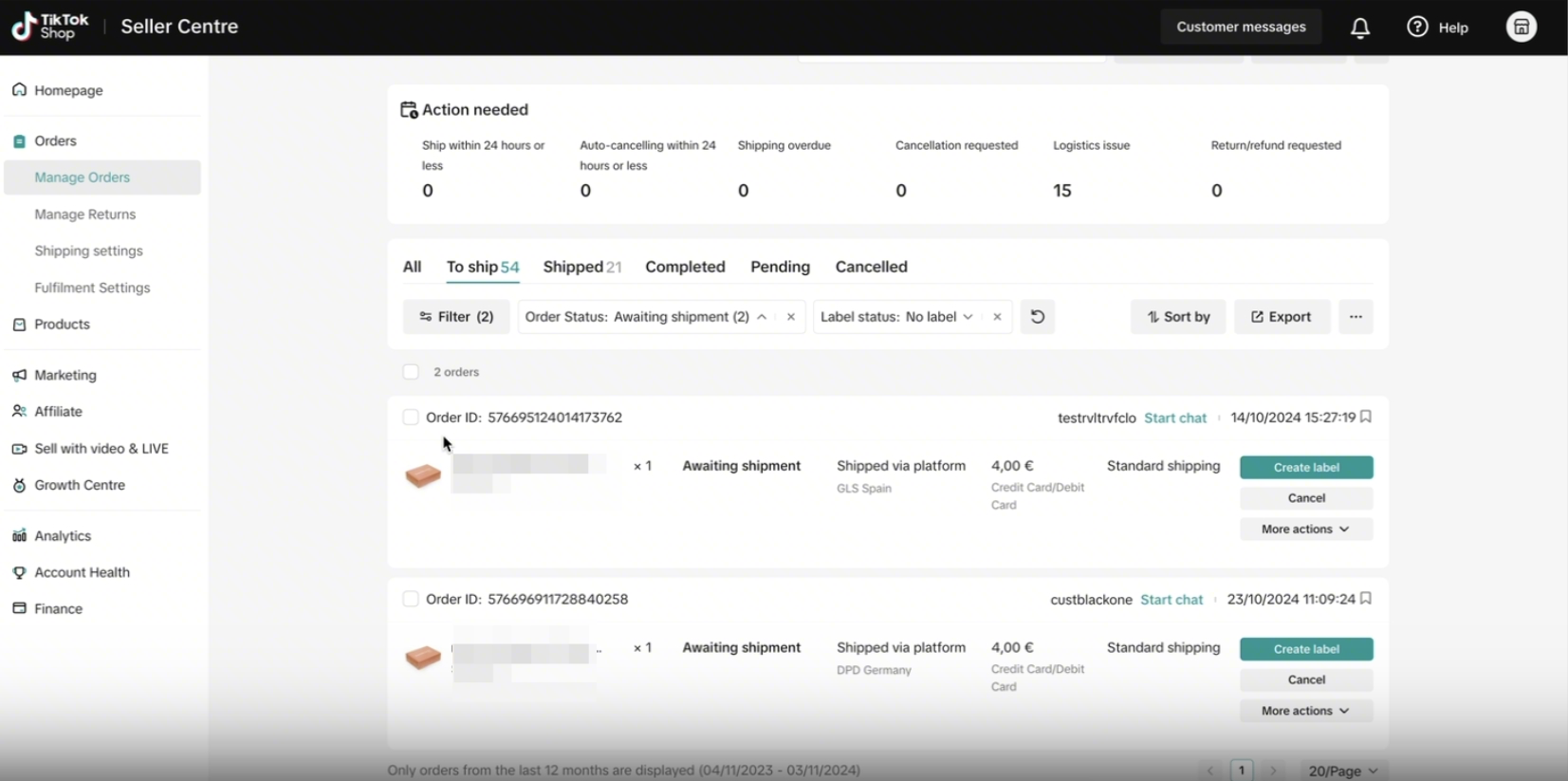Open the Help question-mark icon
The height and width of the screenshot is (781, 1568).
tap(1417, 27)
